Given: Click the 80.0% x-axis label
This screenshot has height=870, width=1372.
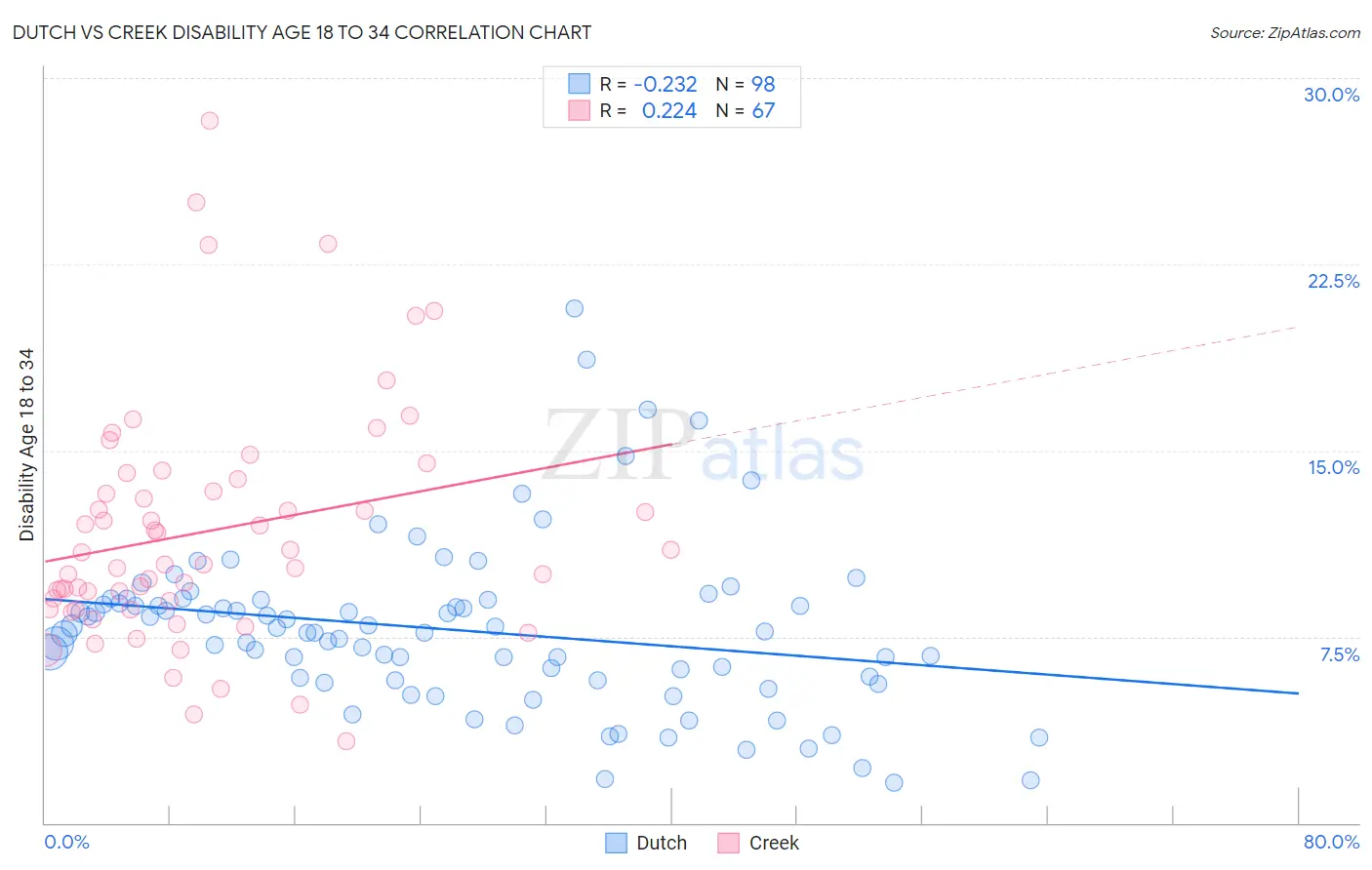Looking at the screenshot, I should [1331, 842].
